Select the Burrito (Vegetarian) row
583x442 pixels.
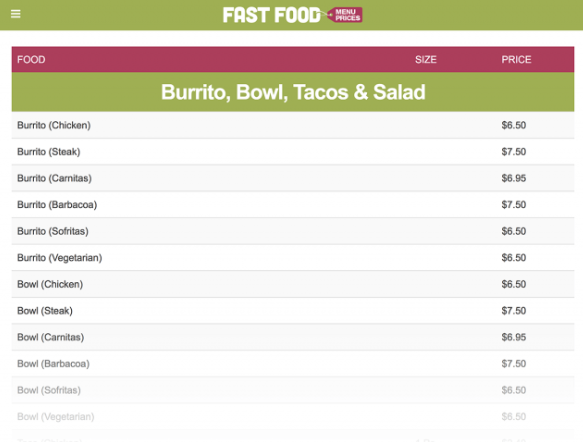293,258
